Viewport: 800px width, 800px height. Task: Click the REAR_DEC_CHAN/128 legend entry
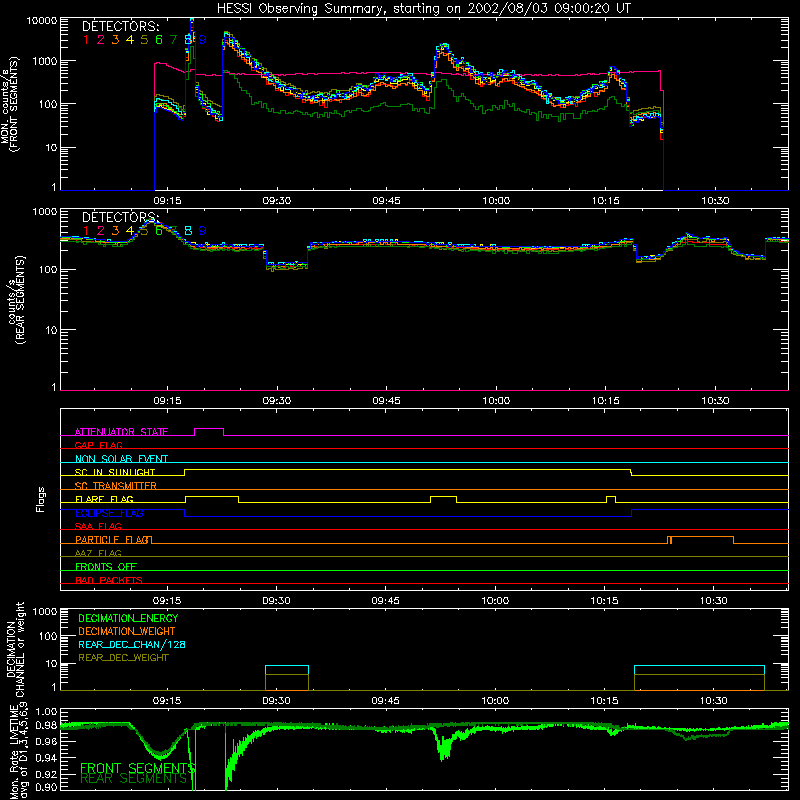tap(132, 644)
